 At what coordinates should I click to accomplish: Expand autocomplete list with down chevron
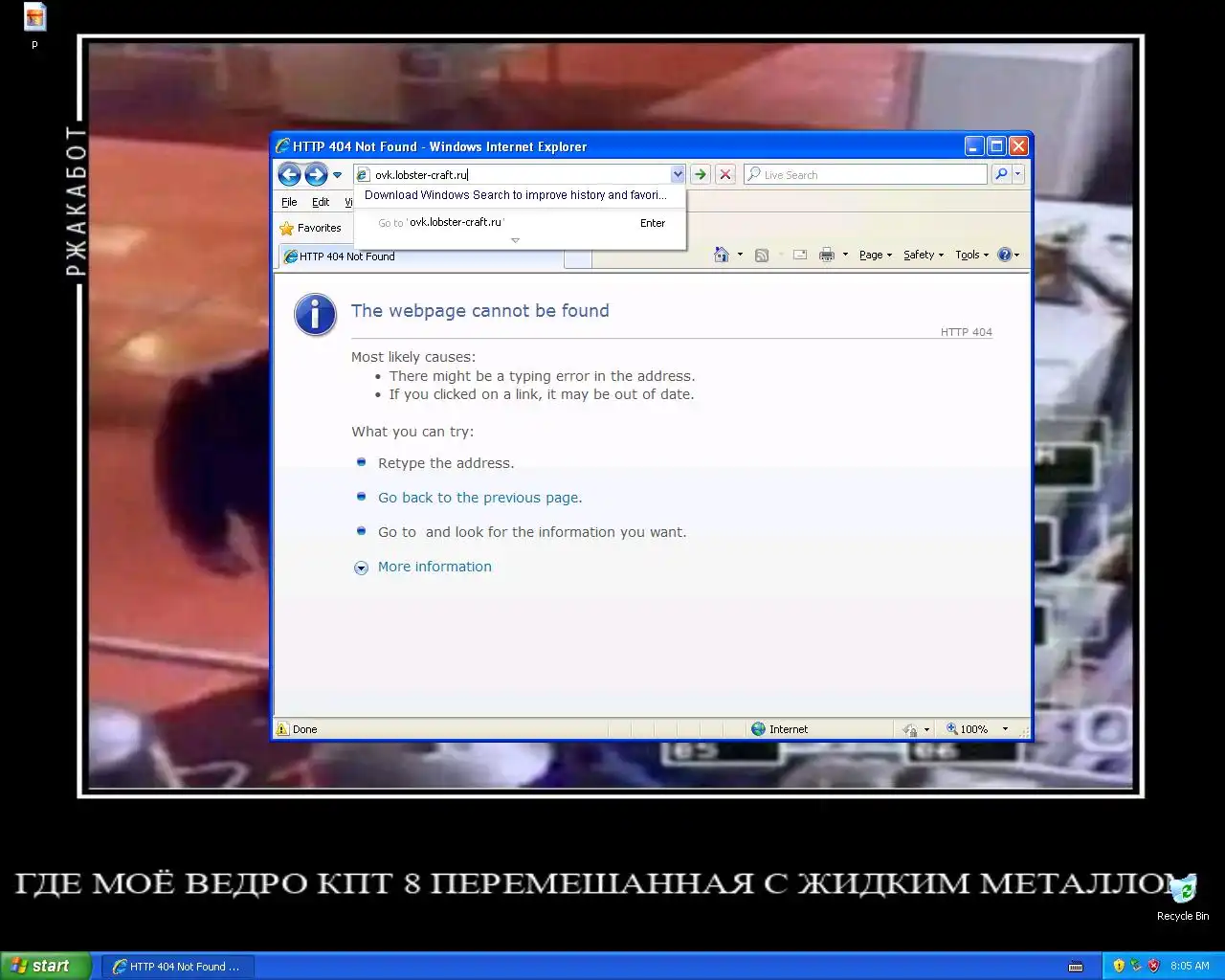click(x=515, y=240)
